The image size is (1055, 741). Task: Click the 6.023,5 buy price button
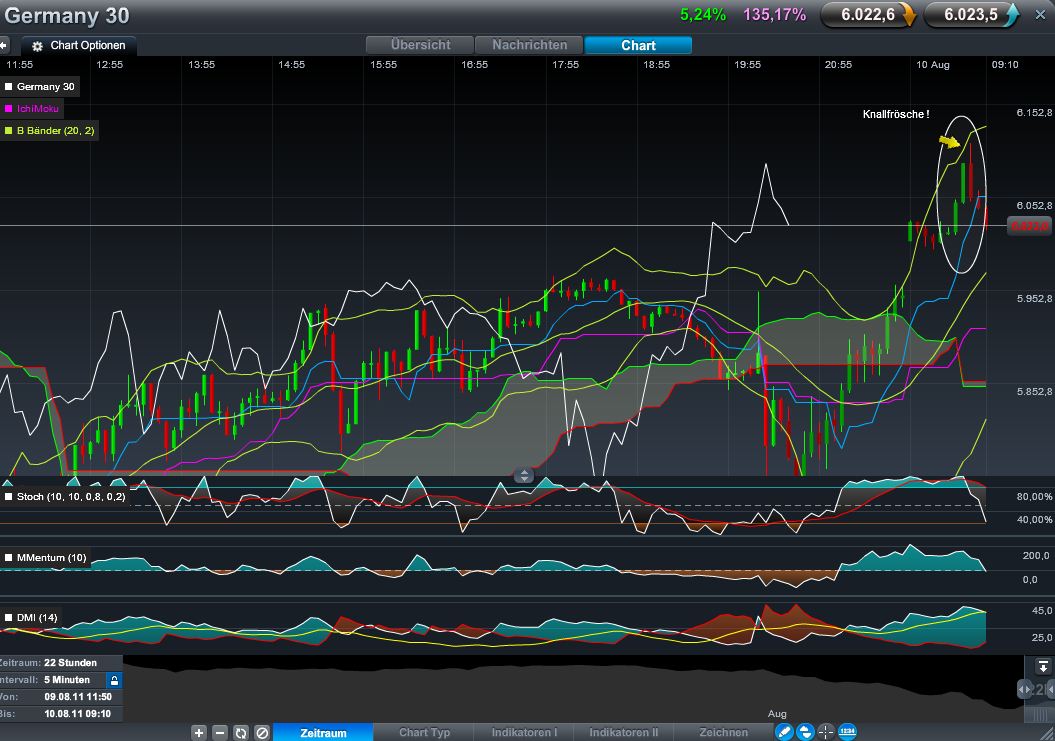[972, 15]
